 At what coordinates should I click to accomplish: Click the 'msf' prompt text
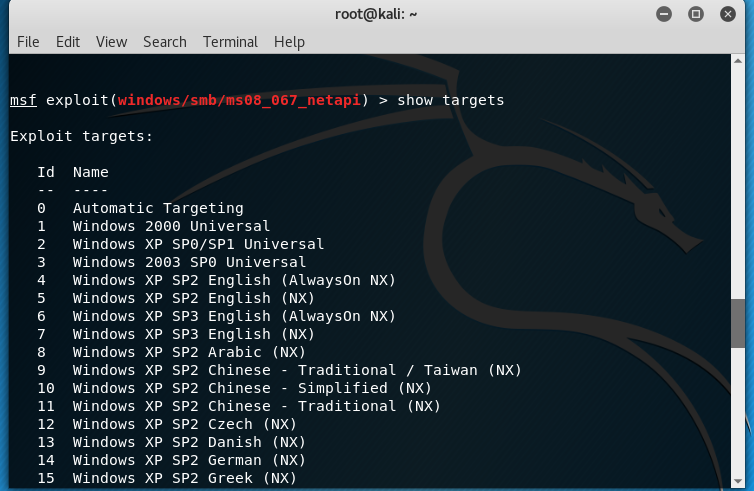[23, 100]
